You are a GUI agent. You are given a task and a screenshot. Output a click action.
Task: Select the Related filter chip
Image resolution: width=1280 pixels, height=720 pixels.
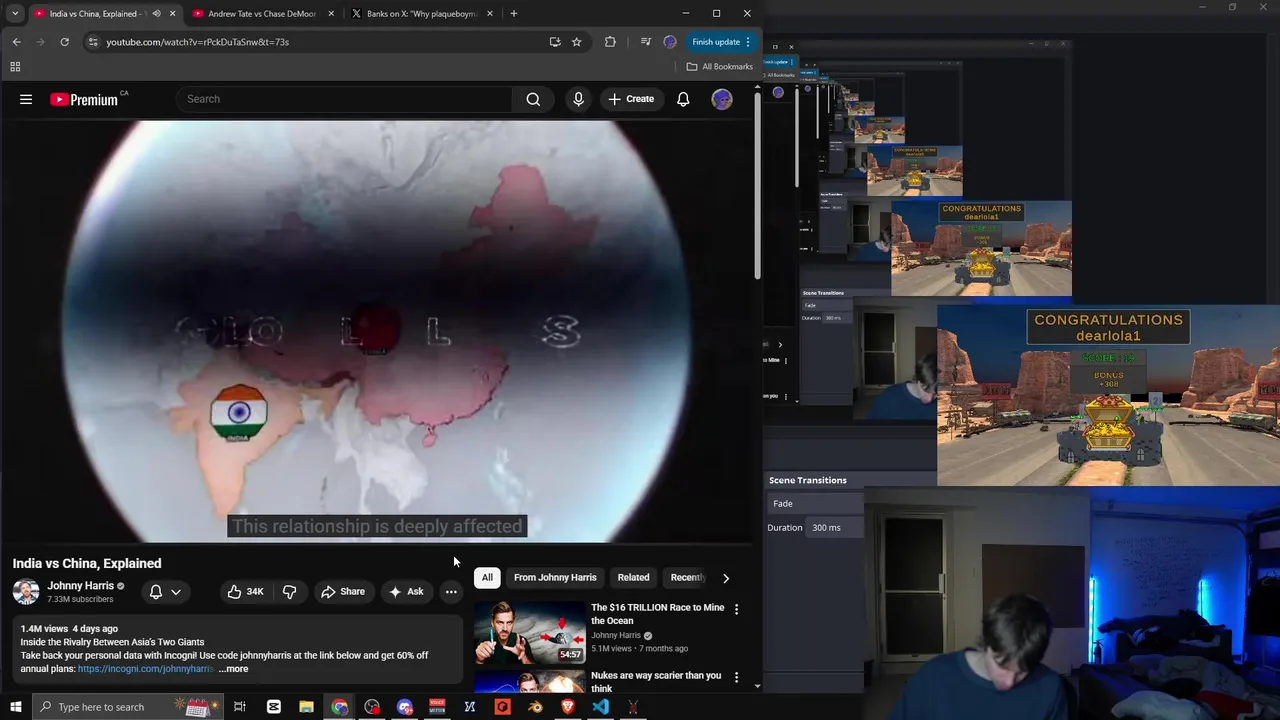pos(633,578)
